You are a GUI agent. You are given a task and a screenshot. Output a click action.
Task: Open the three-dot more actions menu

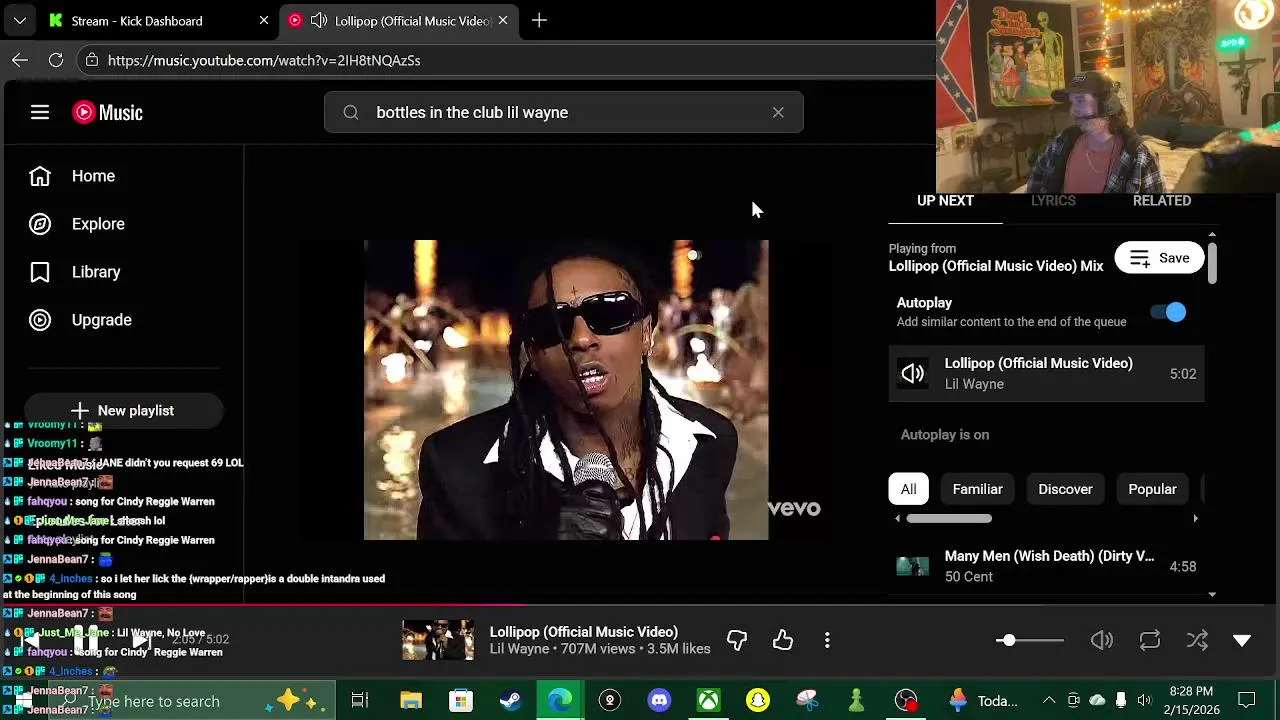coord(827,640)
